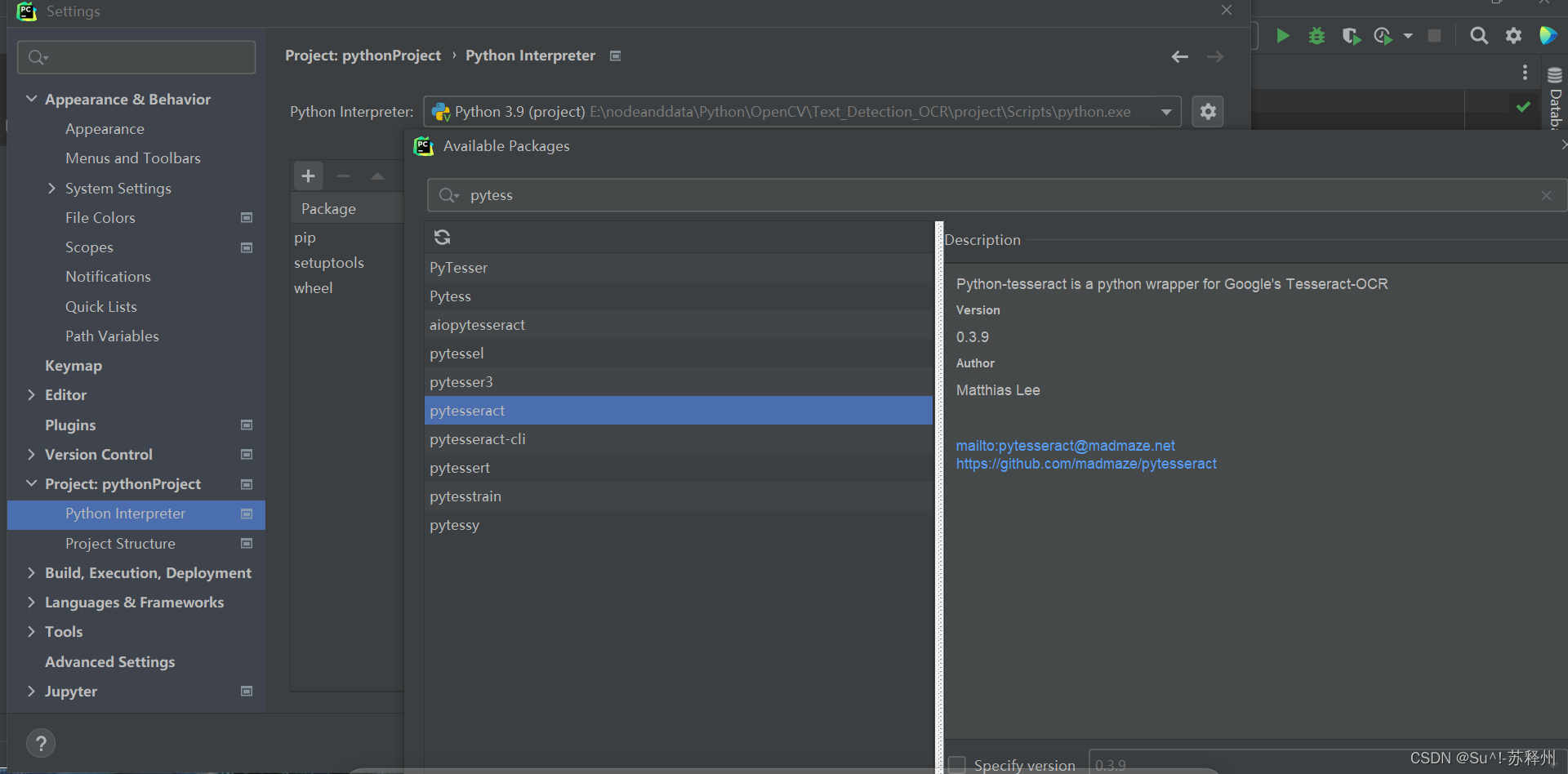This screenshot has height=774, width=1568.
Task: Click the add package plus button
Action: click(308, 176)
